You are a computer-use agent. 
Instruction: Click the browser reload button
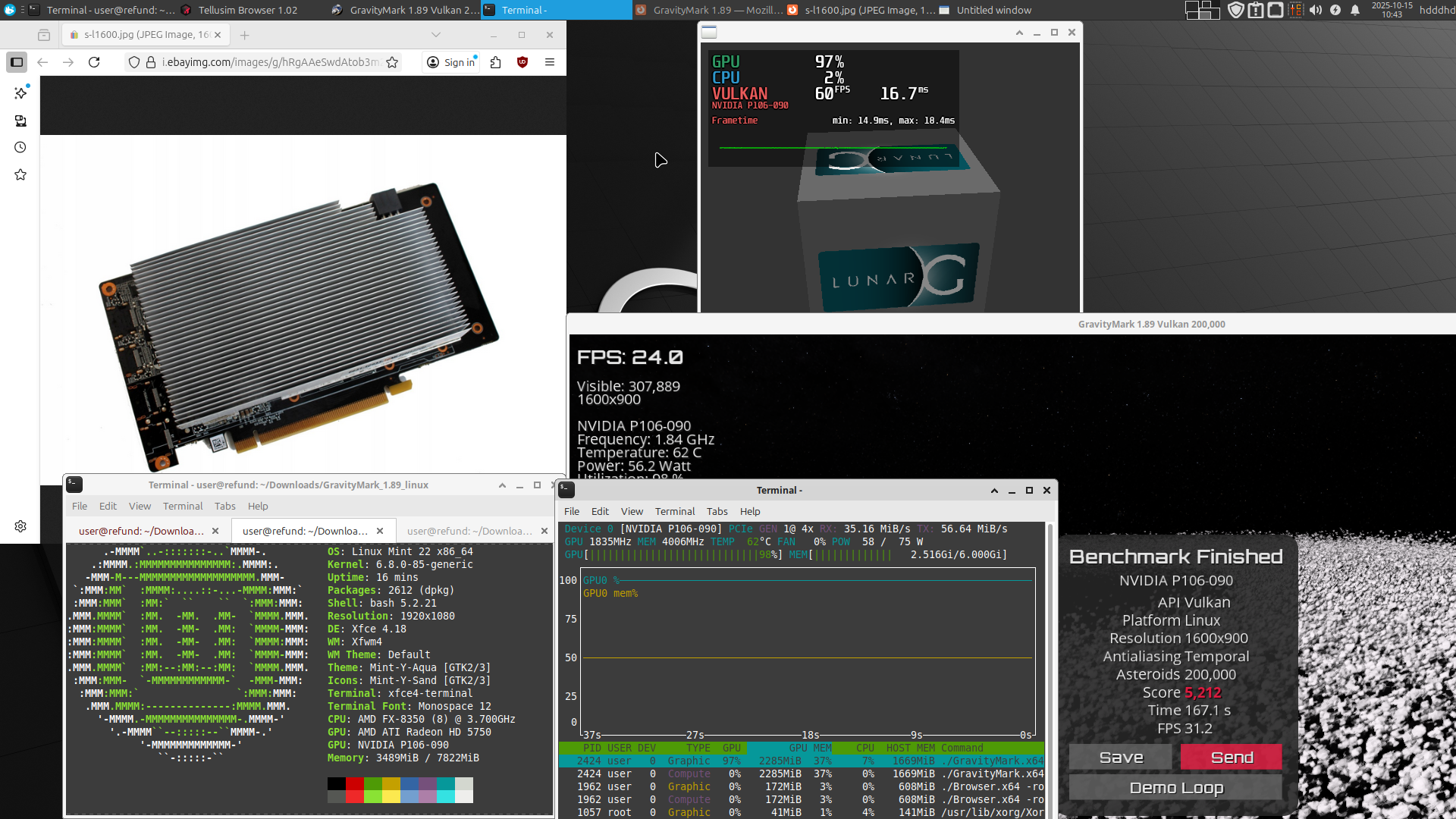(x=94, y=62)
